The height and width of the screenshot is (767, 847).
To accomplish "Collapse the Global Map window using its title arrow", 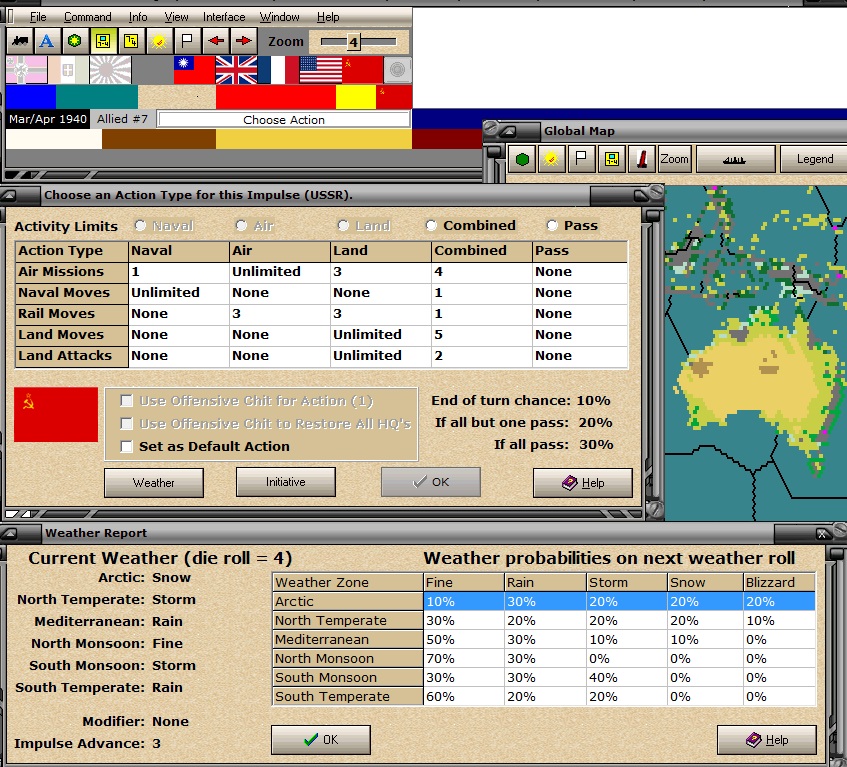I will coord(509,131).
